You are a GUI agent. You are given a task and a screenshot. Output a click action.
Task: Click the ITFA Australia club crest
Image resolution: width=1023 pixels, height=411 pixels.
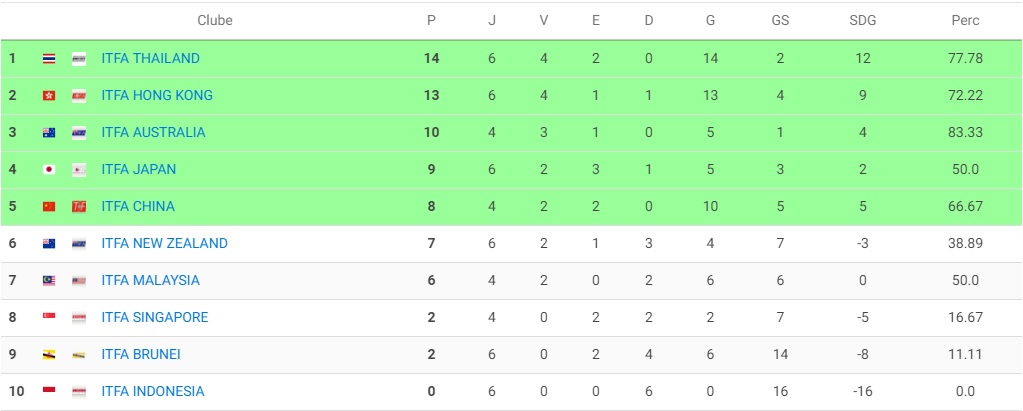click(79, 133)
